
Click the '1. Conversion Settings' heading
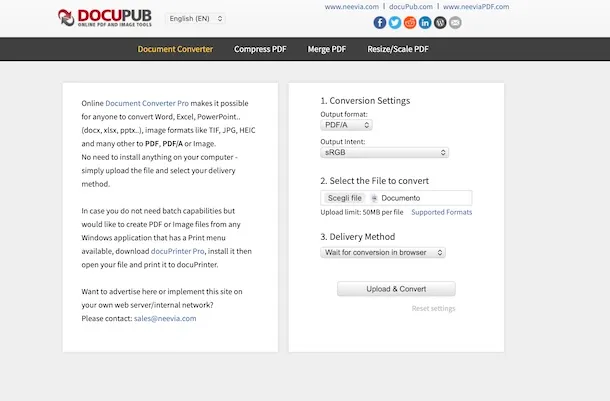click(x=365, y=101)
